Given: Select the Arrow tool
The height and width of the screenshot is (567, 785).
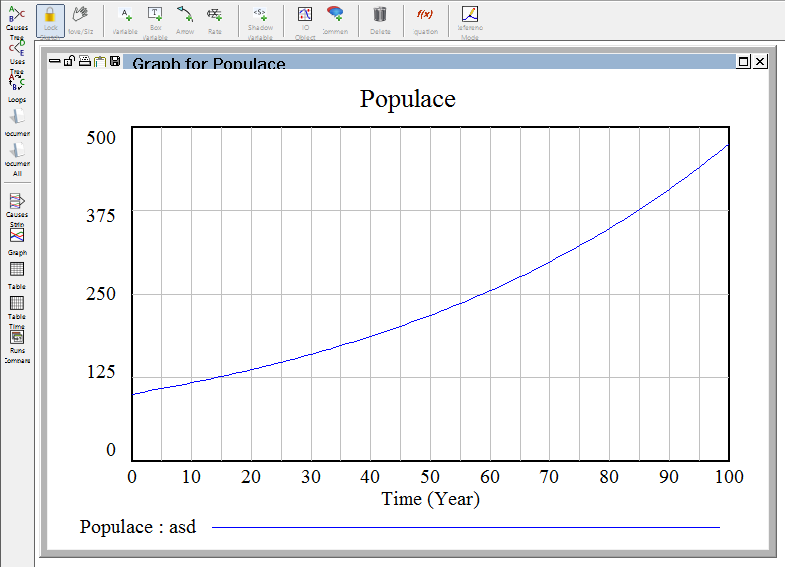Looking at the screenshot, I should (185, 18).
